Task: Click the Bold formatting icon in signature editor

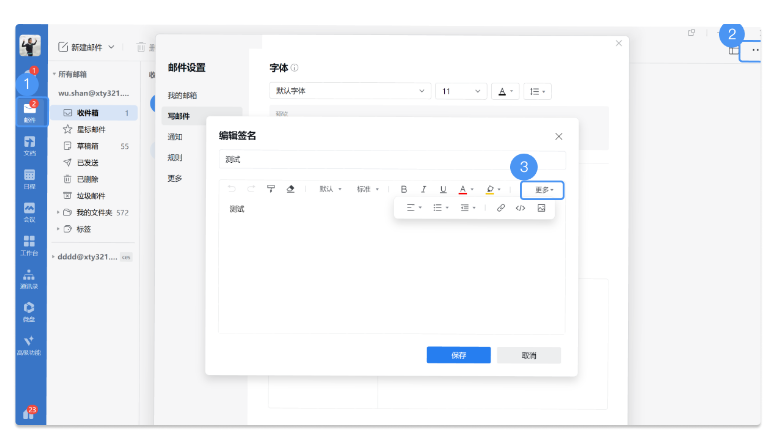Action: pos(404,189)
